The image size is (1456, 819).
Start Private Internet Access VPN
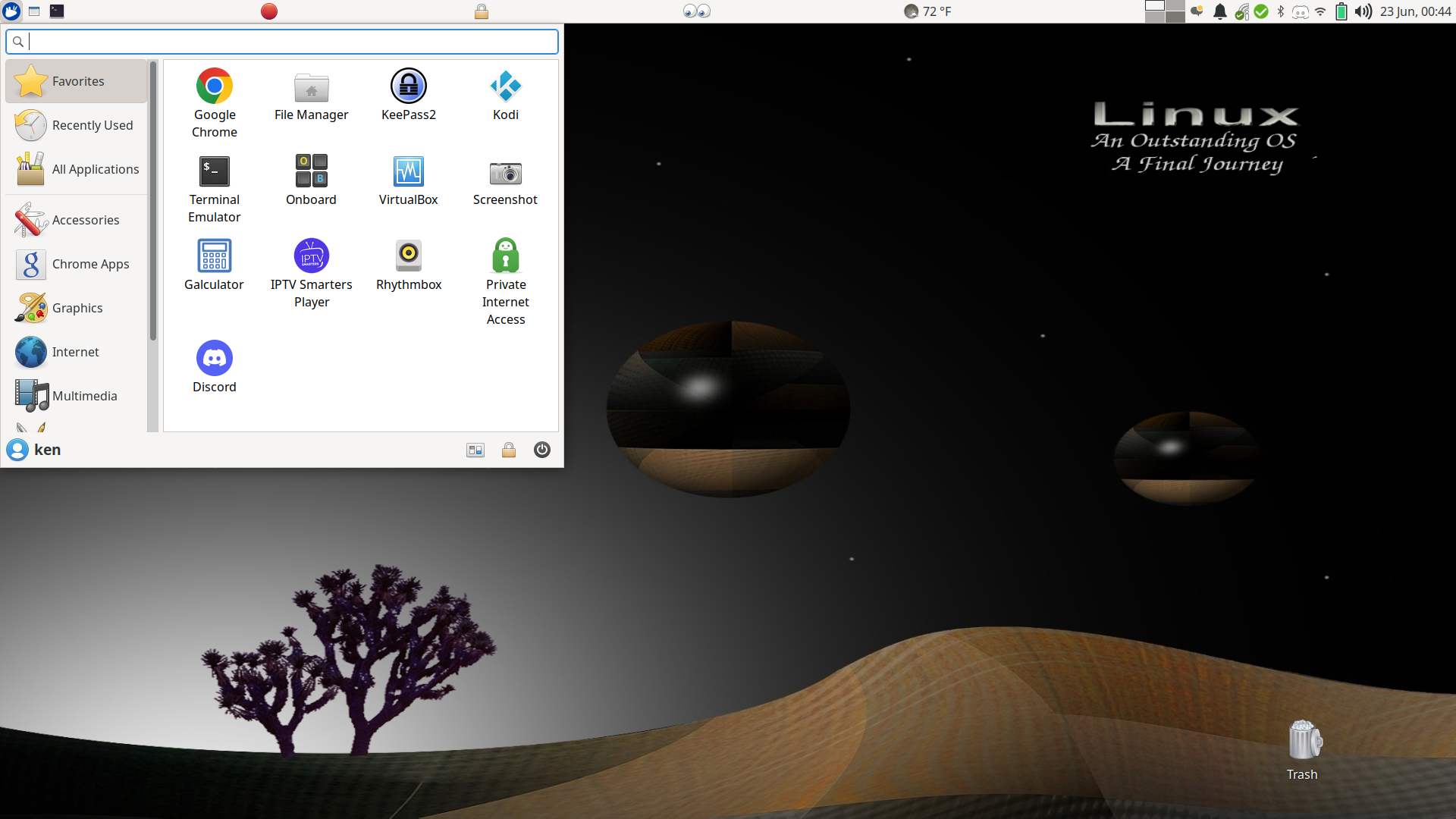coord(506,281)
